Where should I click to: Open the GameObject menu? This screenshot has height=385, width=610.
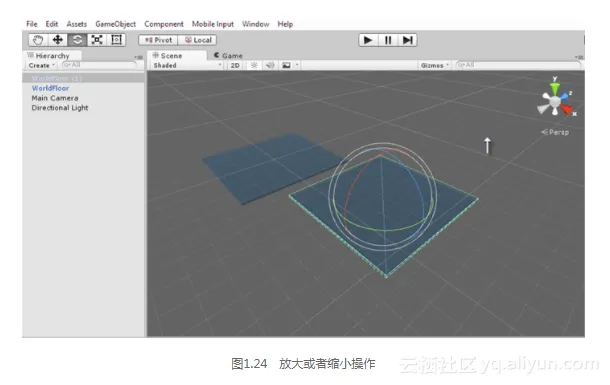116,24
